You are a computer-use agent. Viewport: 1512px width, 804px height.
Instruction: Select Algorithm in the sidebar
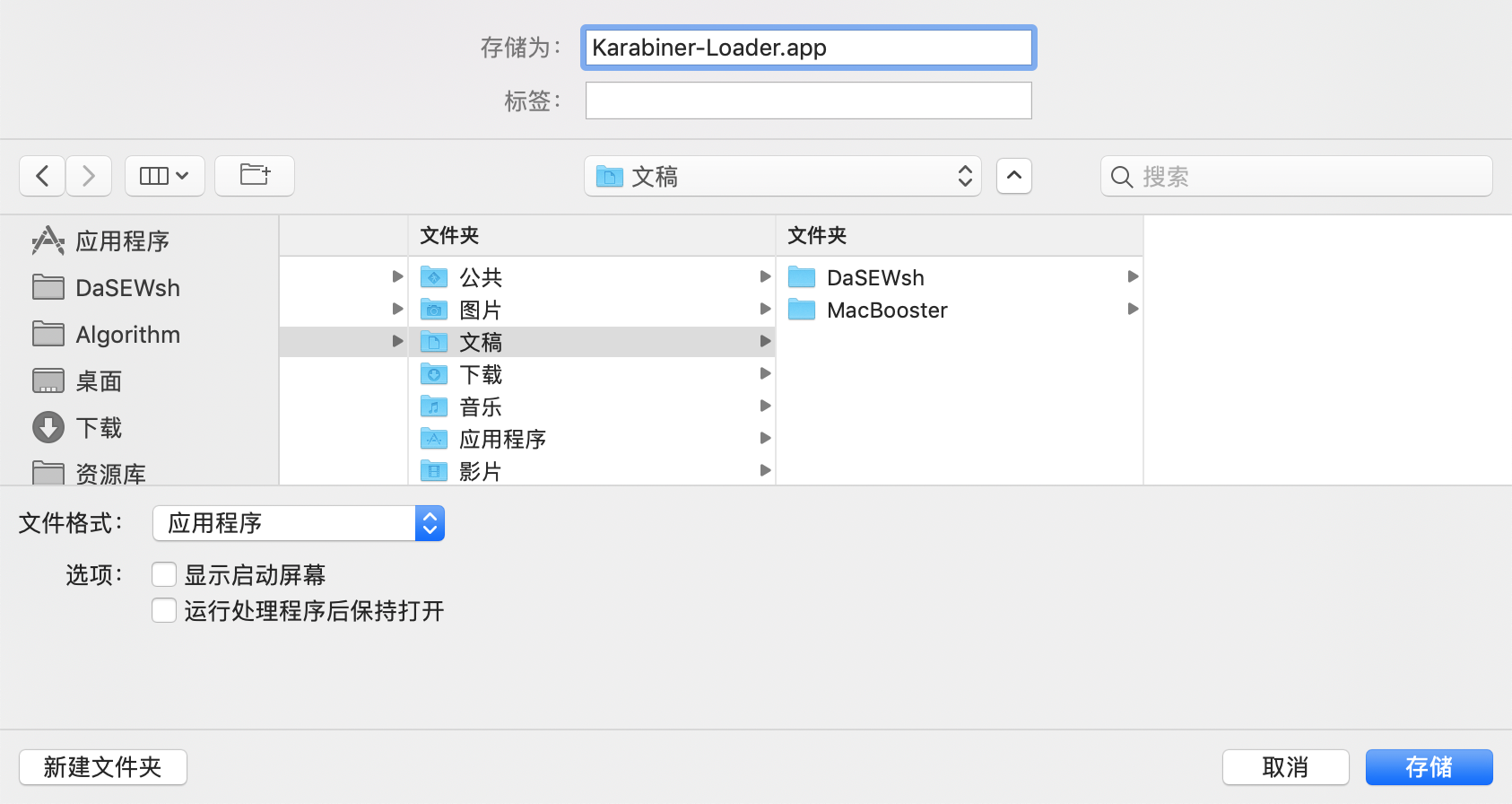point(139,334)
